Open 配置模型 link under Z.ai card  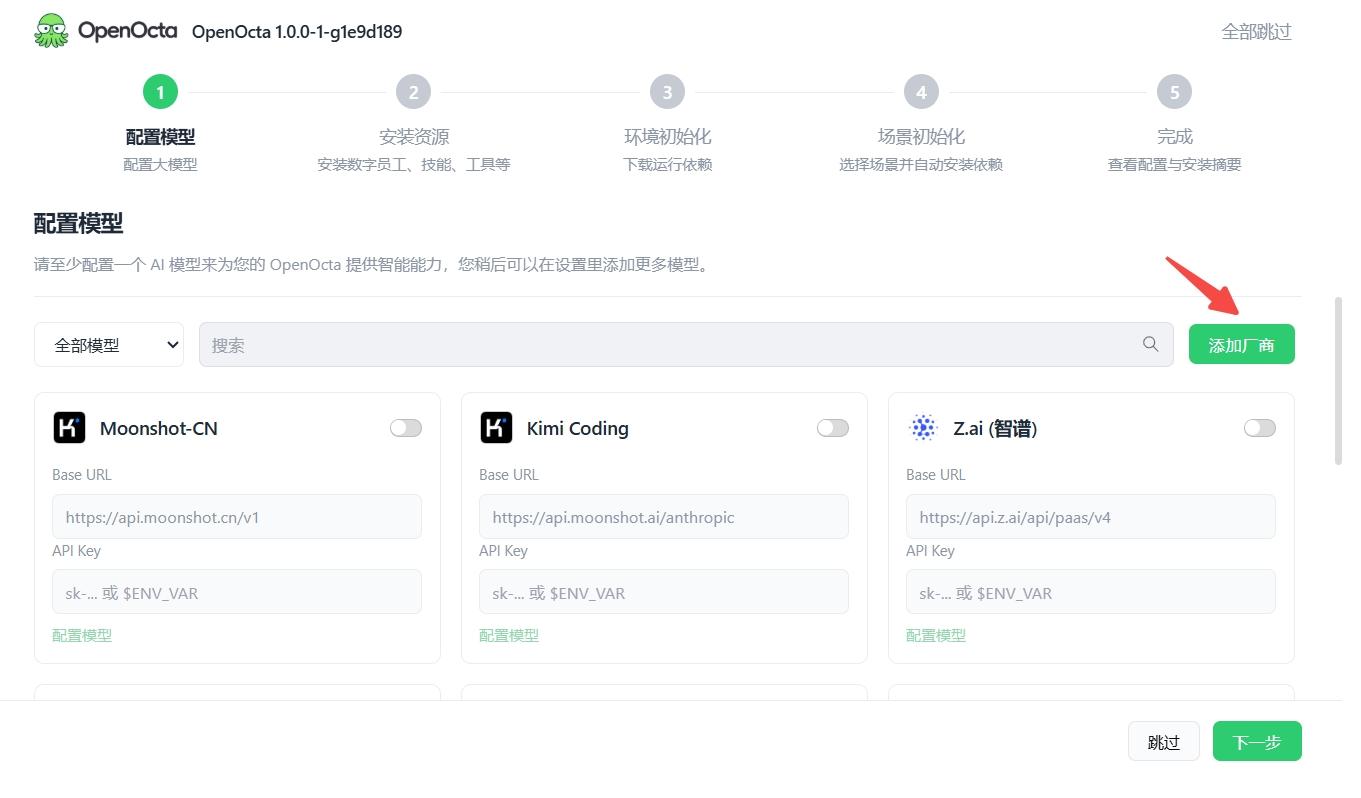click(x=936, y=635)
